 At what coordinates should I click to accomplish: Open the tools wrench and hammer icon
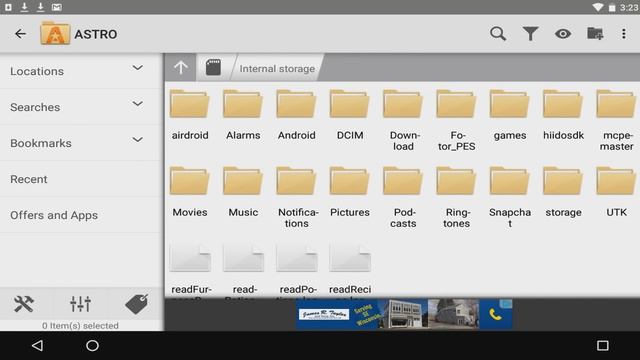(x=24, y=304)
